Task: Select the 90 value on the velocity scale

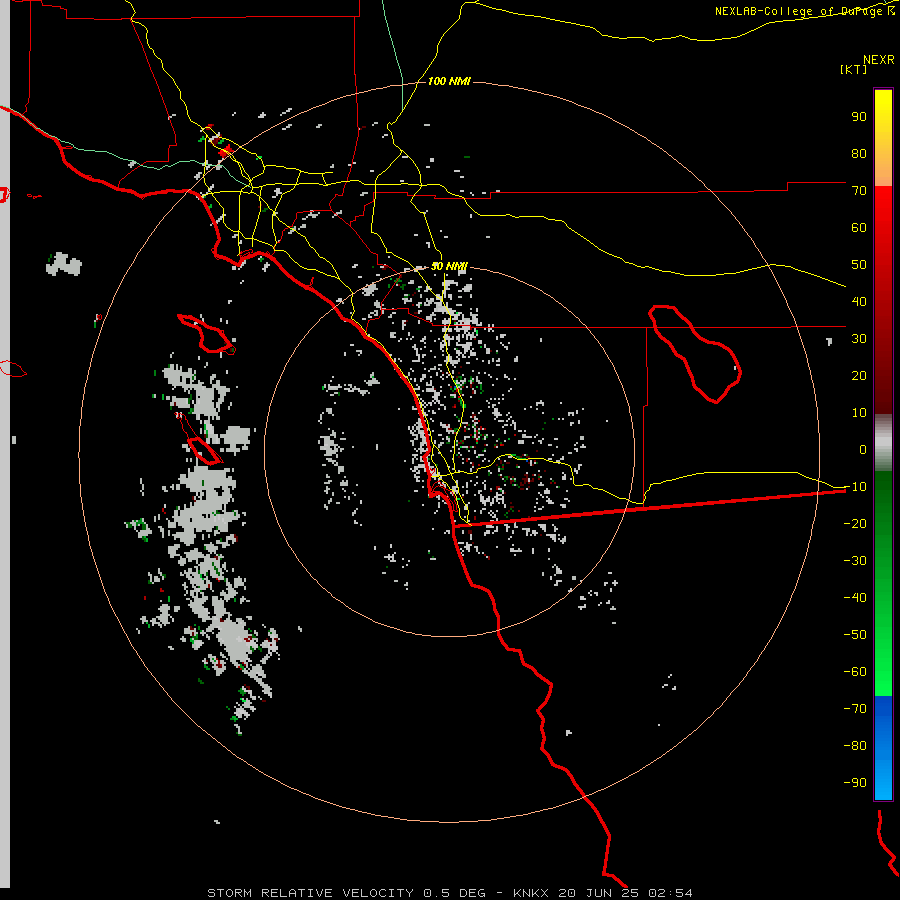Action: click(859, 117)
